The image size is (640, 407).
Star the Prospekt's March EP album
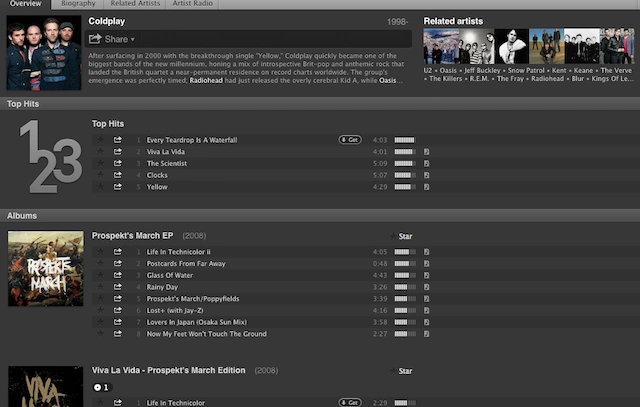[x=401, y=236]
